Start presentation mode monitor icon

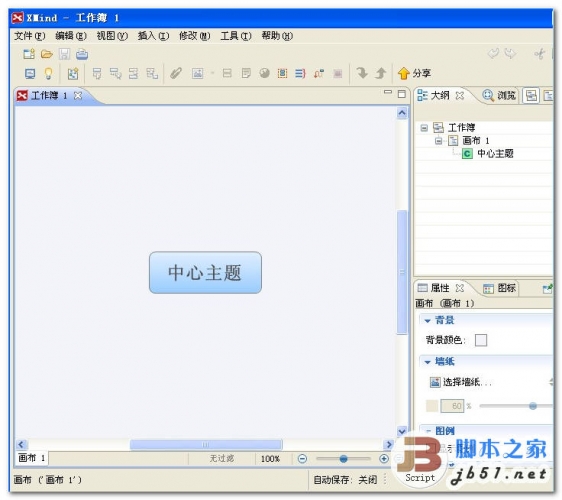(30, 74)
